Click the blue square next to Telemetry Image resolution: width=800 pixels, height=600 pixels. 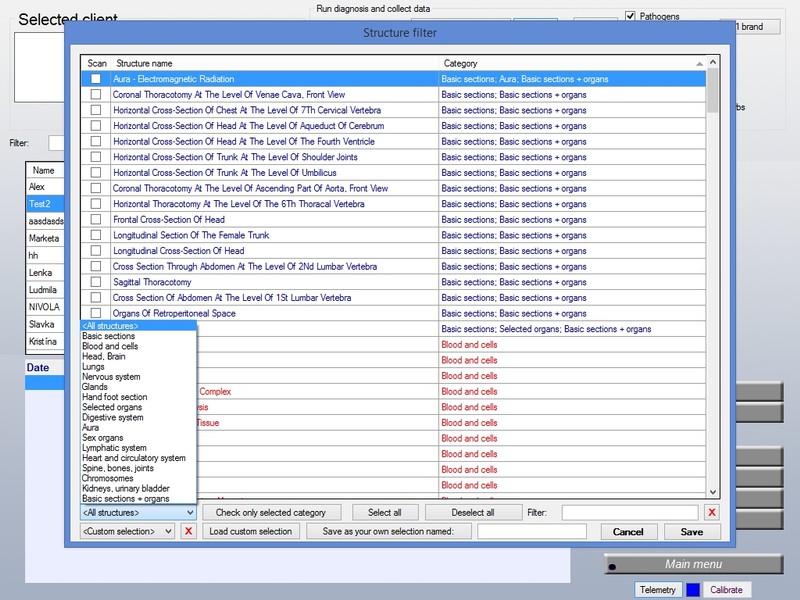pyautogui.click(x=693, y=590)
